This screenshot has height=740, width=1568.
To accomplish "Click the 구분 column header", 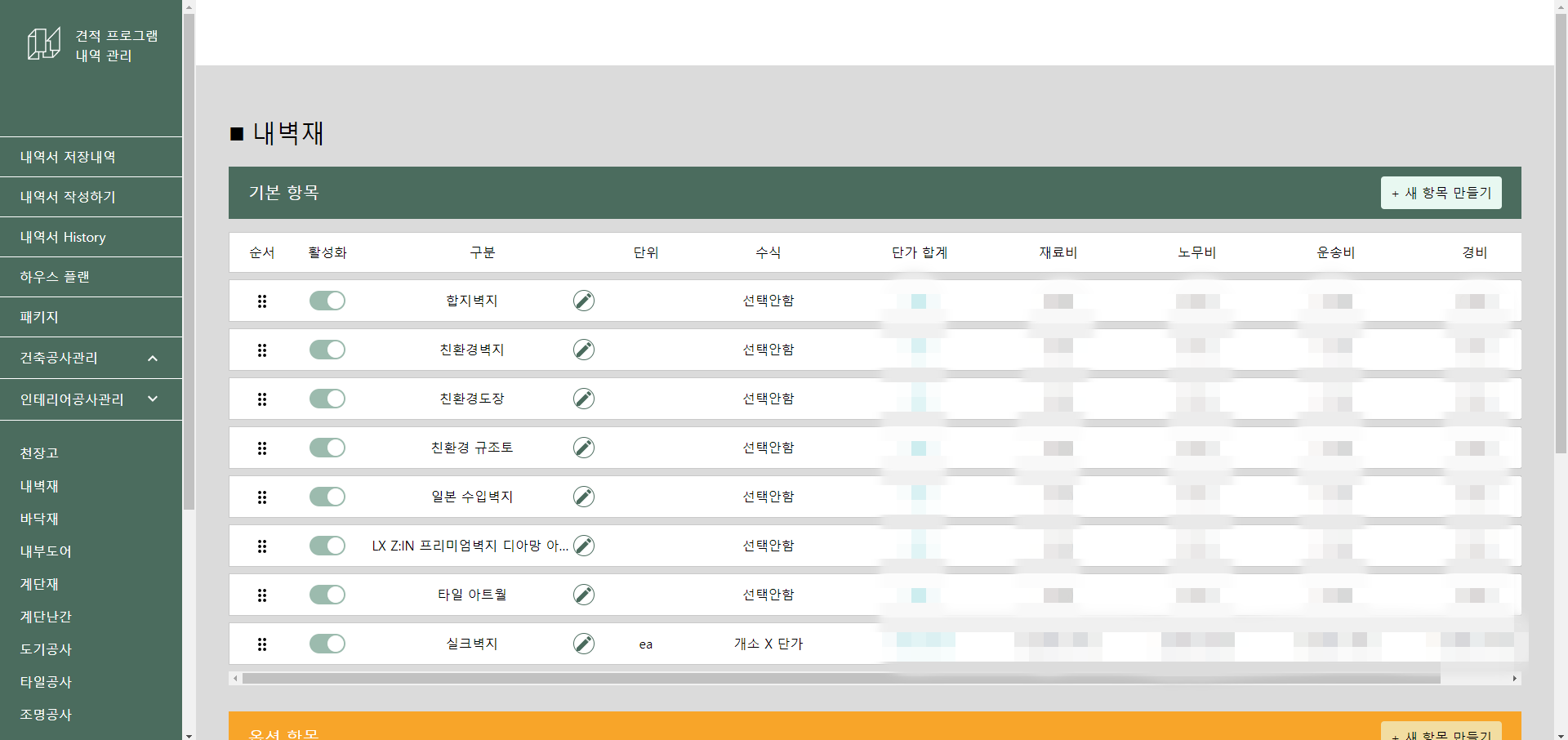I will (482, 252).
